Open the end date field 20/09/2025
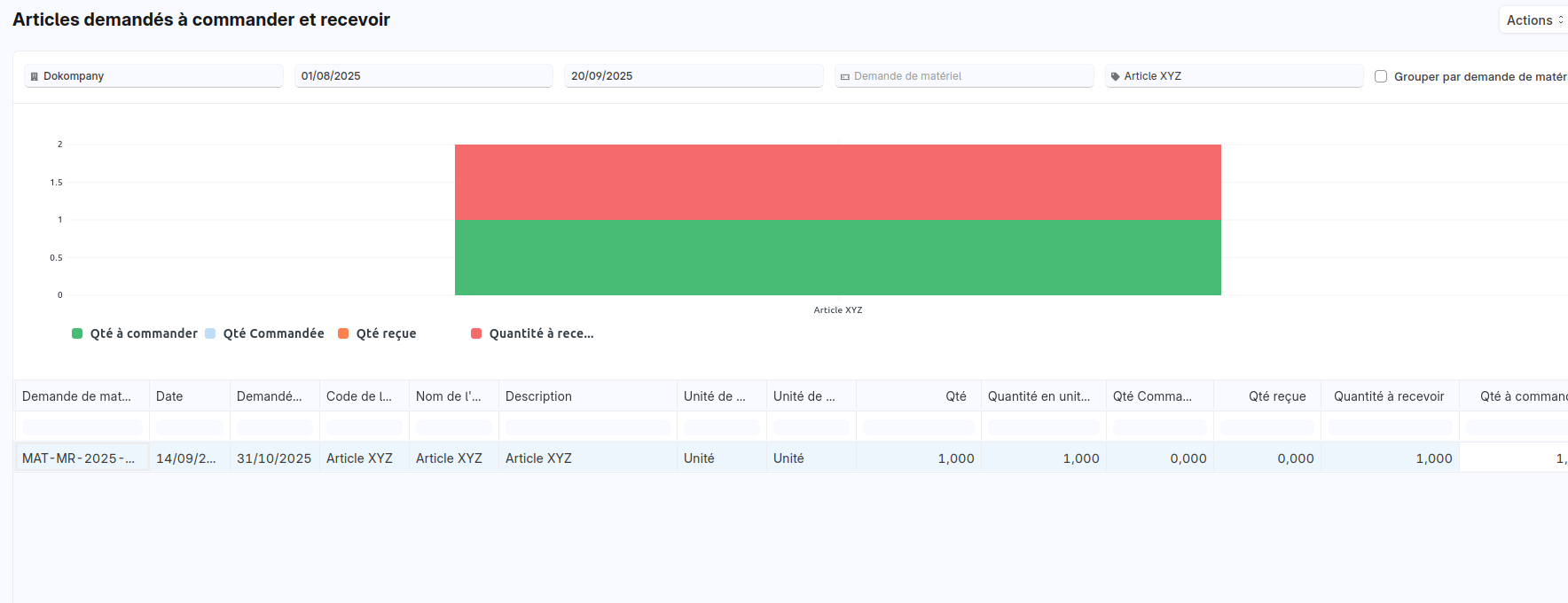Viewport: 1568px width, 603px height. tap(693, 76)
